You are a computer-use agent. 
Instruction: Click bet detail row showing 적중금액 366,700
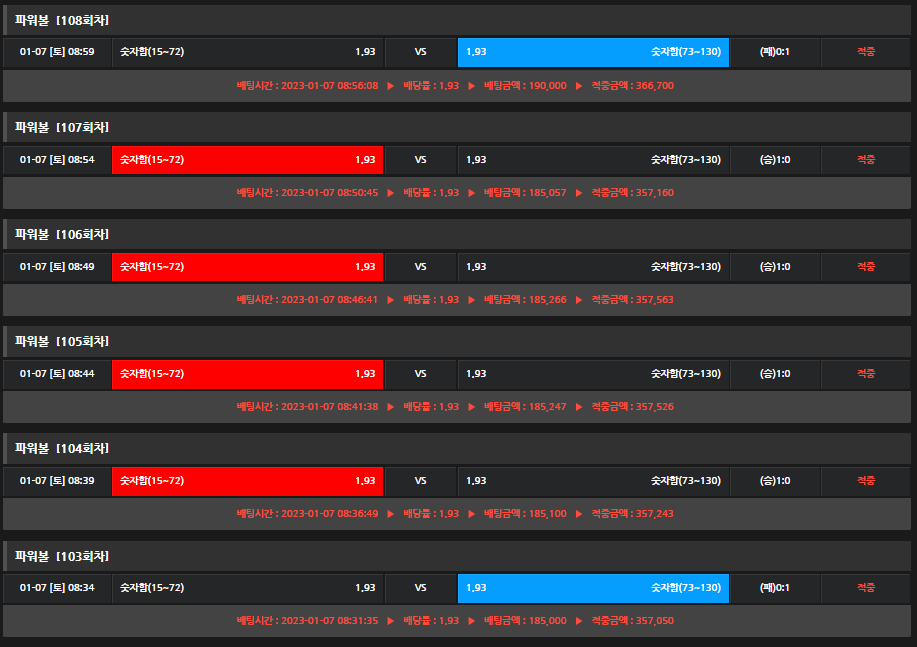[x=455, y=86]
